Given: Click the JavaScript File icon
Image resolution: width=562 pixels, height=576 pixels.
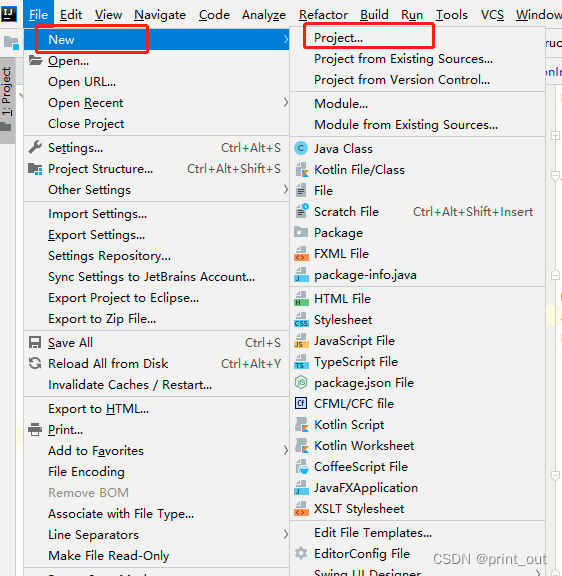Looking at the screenshot, I should [301, 341].
